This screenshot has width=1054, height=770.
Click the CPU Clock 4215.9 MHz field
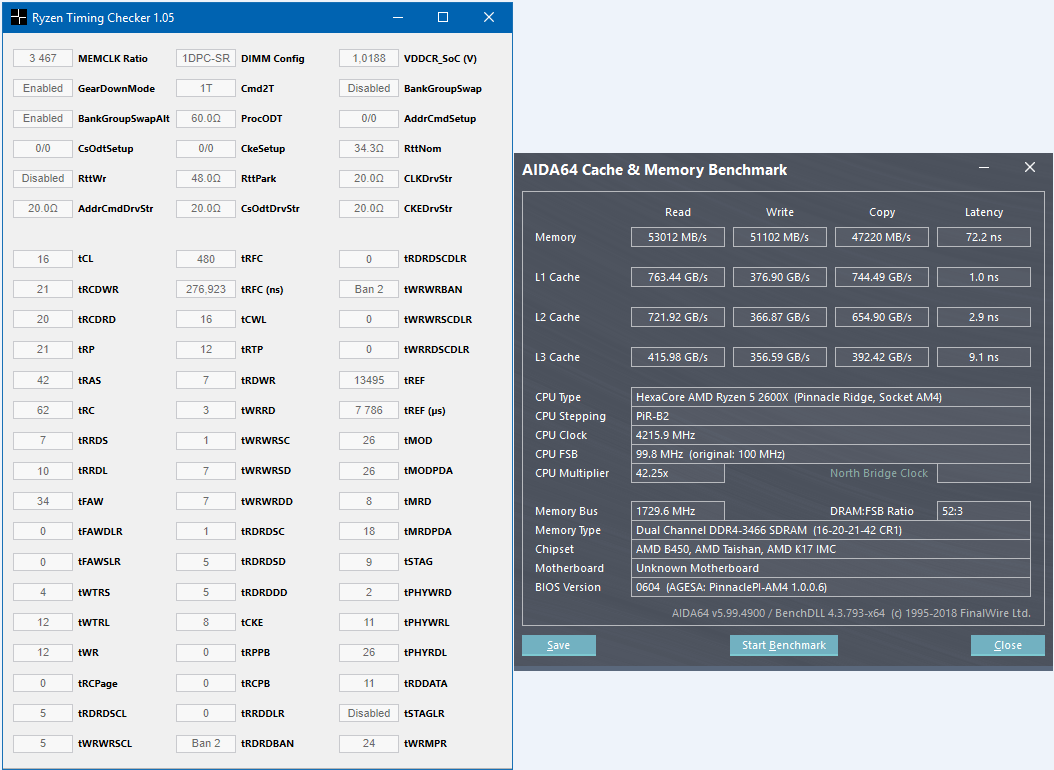point(831,435)
